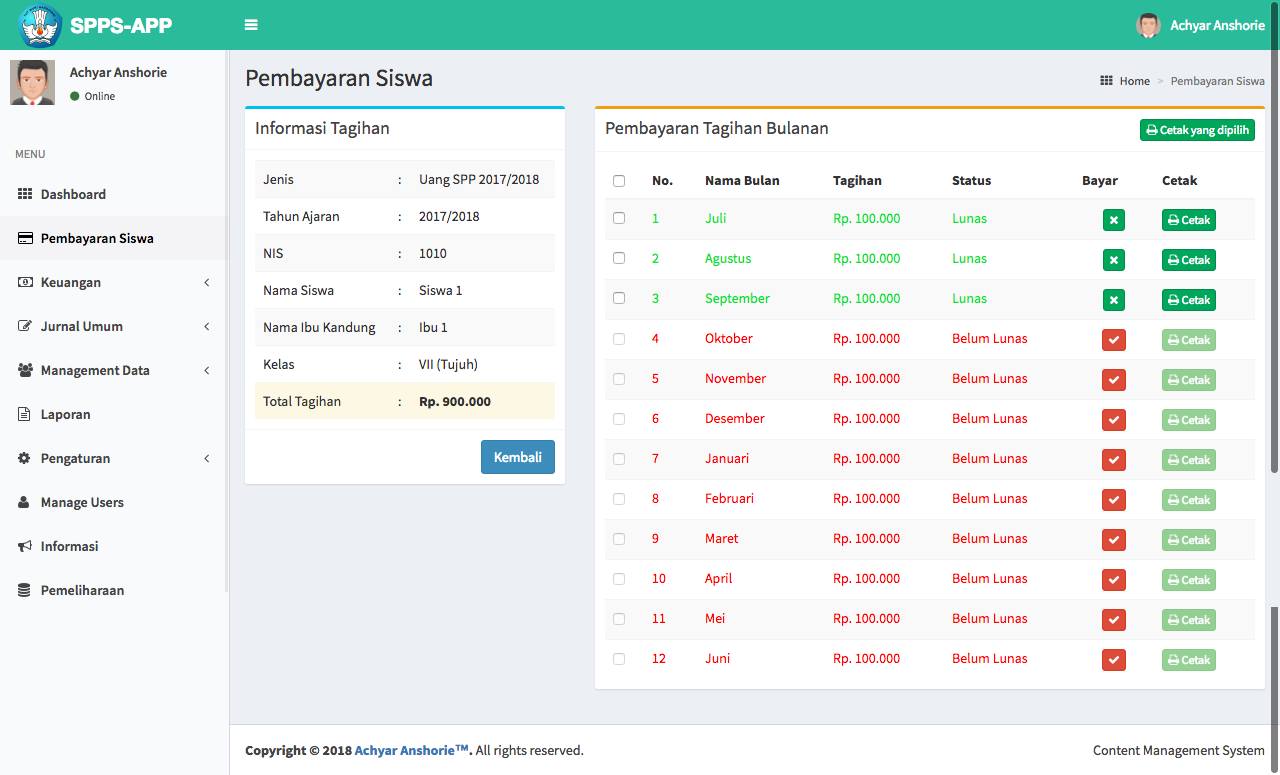Click the grid icon next to Home breadcrumb
The width and height of the screenshot is (1280, 775).
coord(1104,80)
